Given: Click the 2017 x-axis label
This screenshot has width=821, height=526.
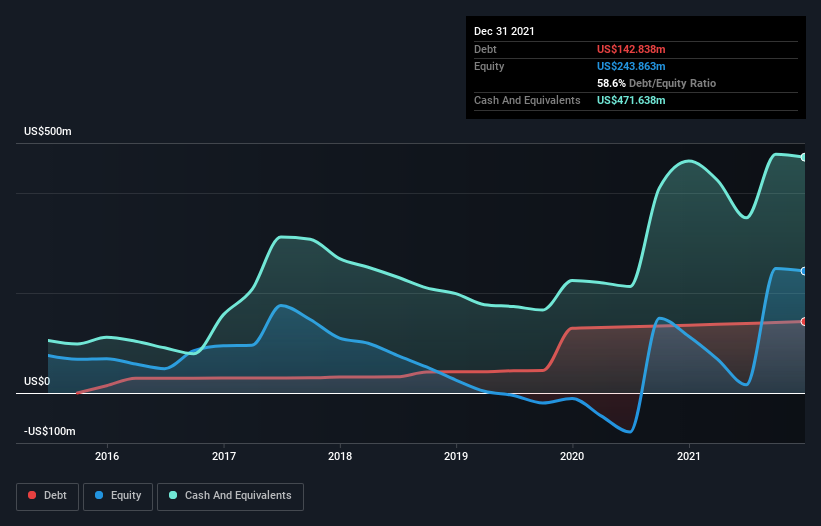Looking at the screenshot, I should tap(224, 456).
